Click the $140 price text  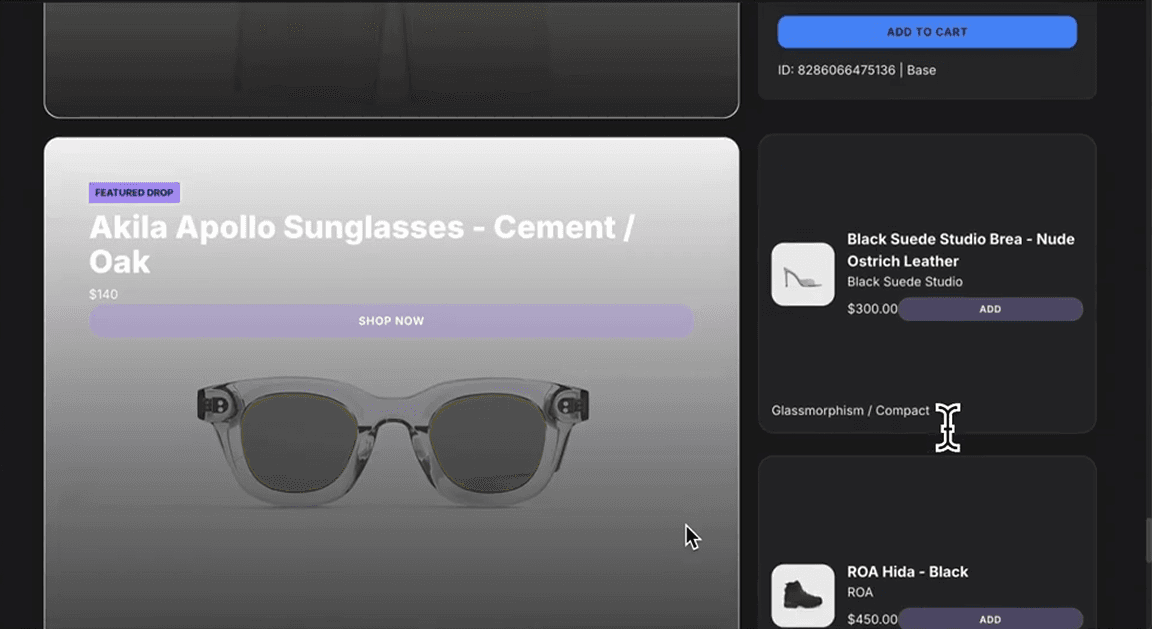104,294
